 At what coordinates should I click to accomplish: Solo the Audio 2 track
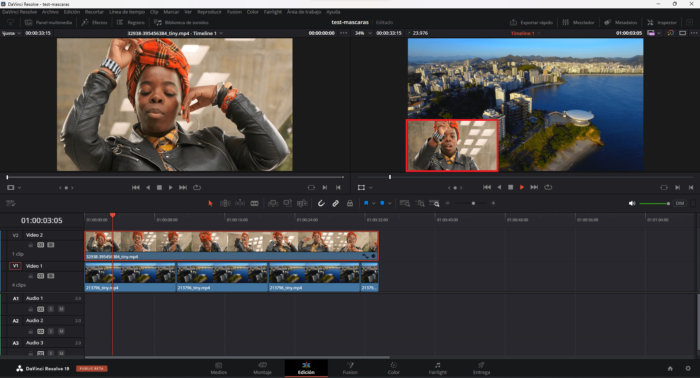tap(51, 331)
